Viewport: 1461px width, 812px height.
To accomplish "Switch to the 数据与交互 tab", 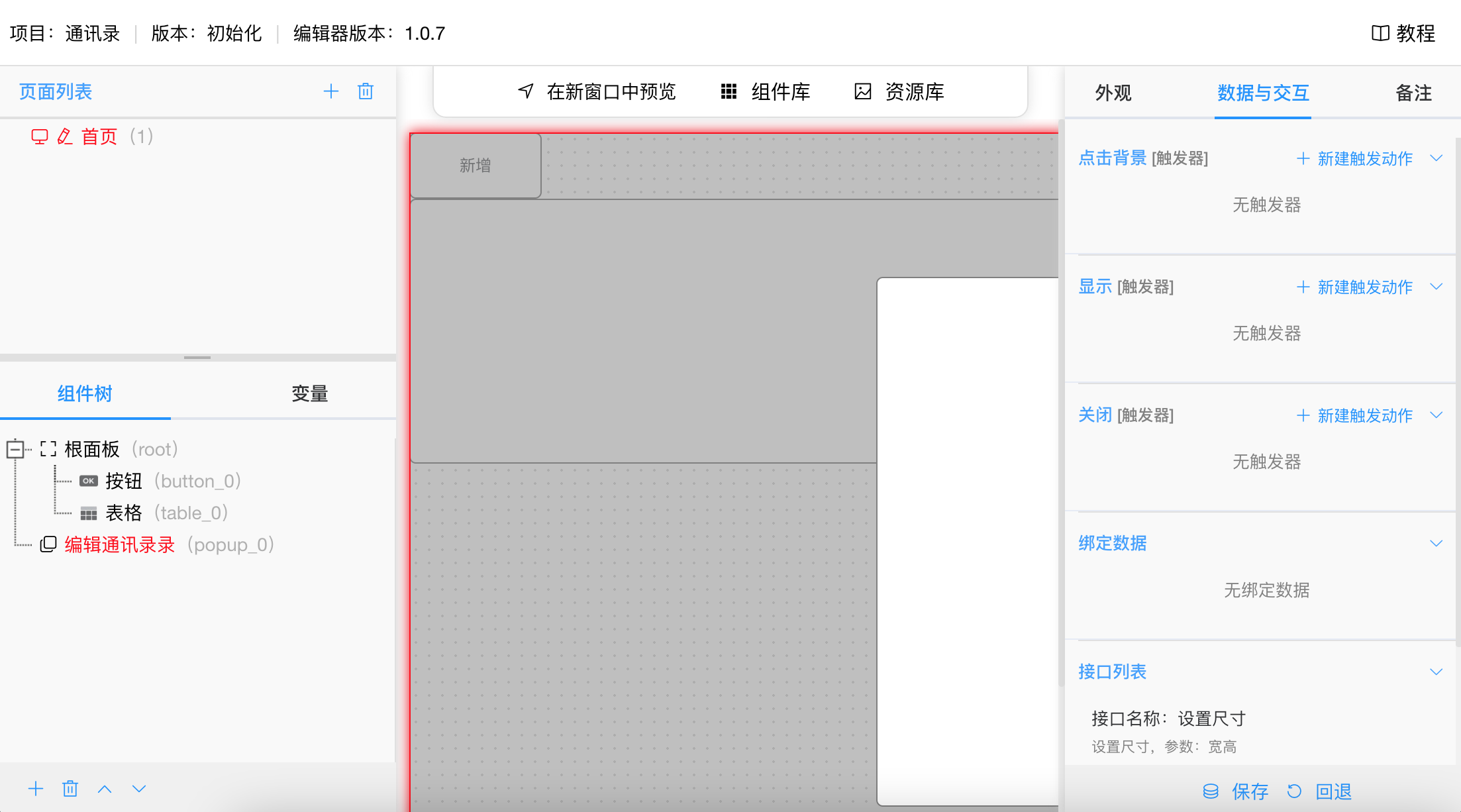I will (x=1263, y=93).
